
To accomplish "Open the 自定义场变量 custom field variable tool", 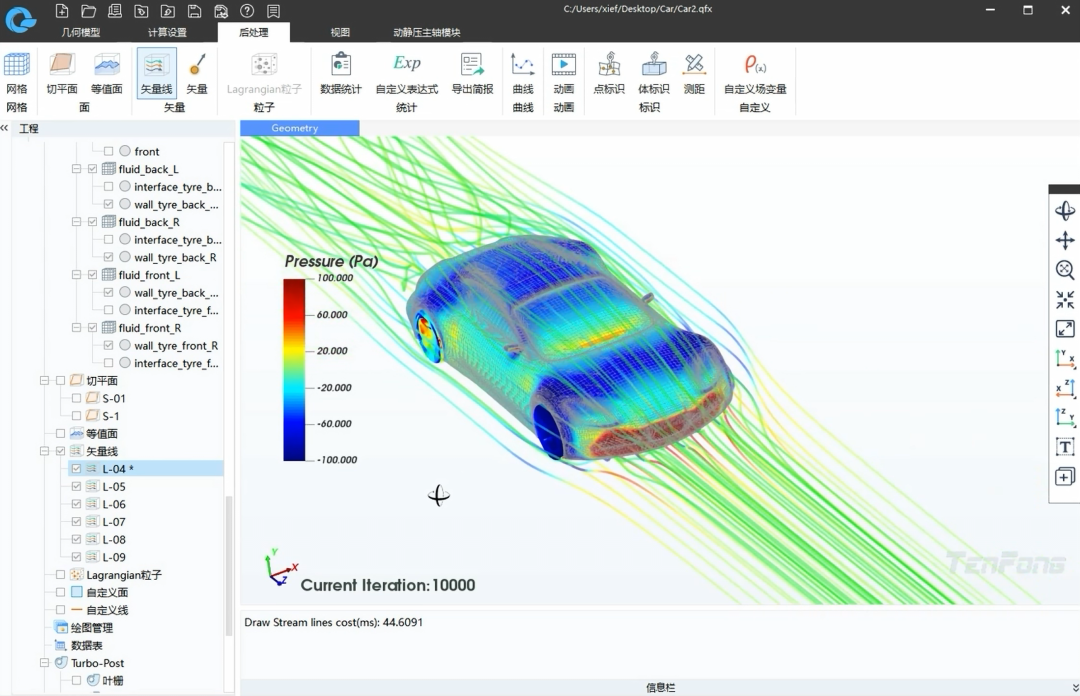I will point(755,73).
